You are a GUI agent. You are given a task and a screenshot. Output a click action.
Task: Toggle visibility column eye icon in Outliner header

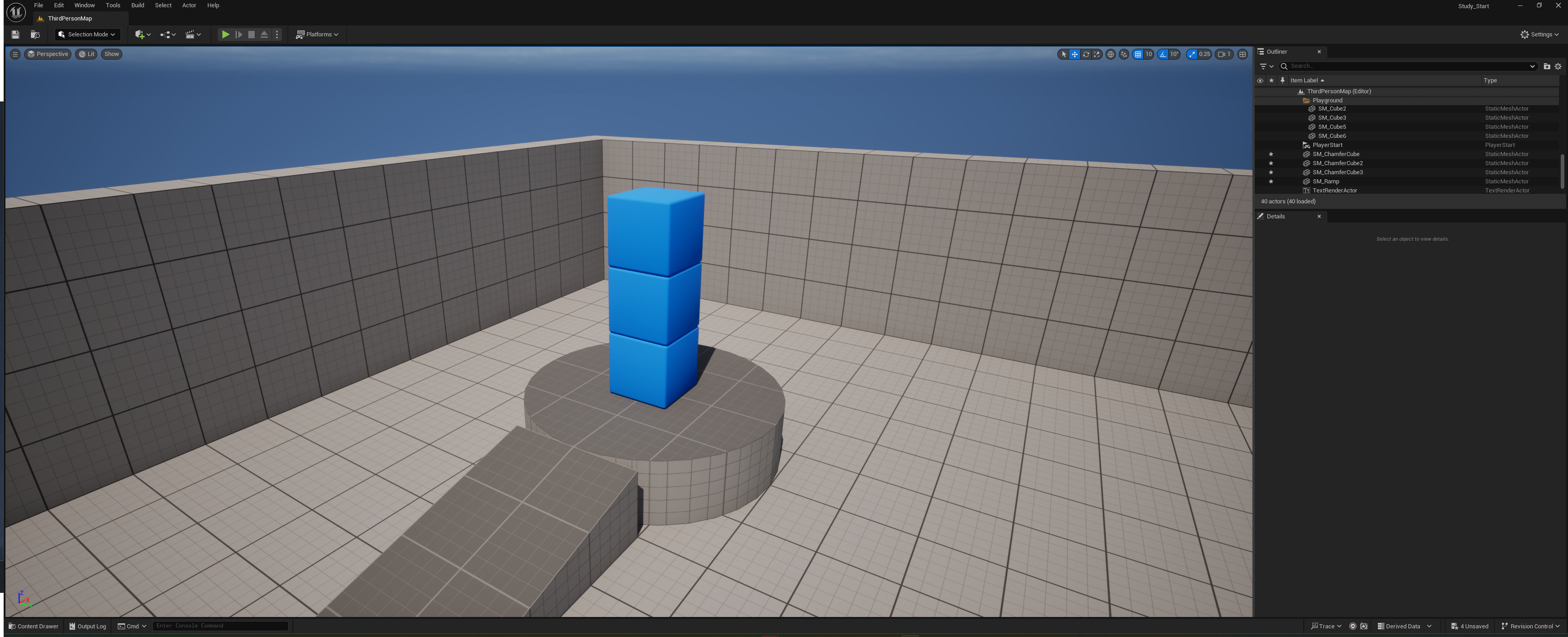pos(1259,81)
